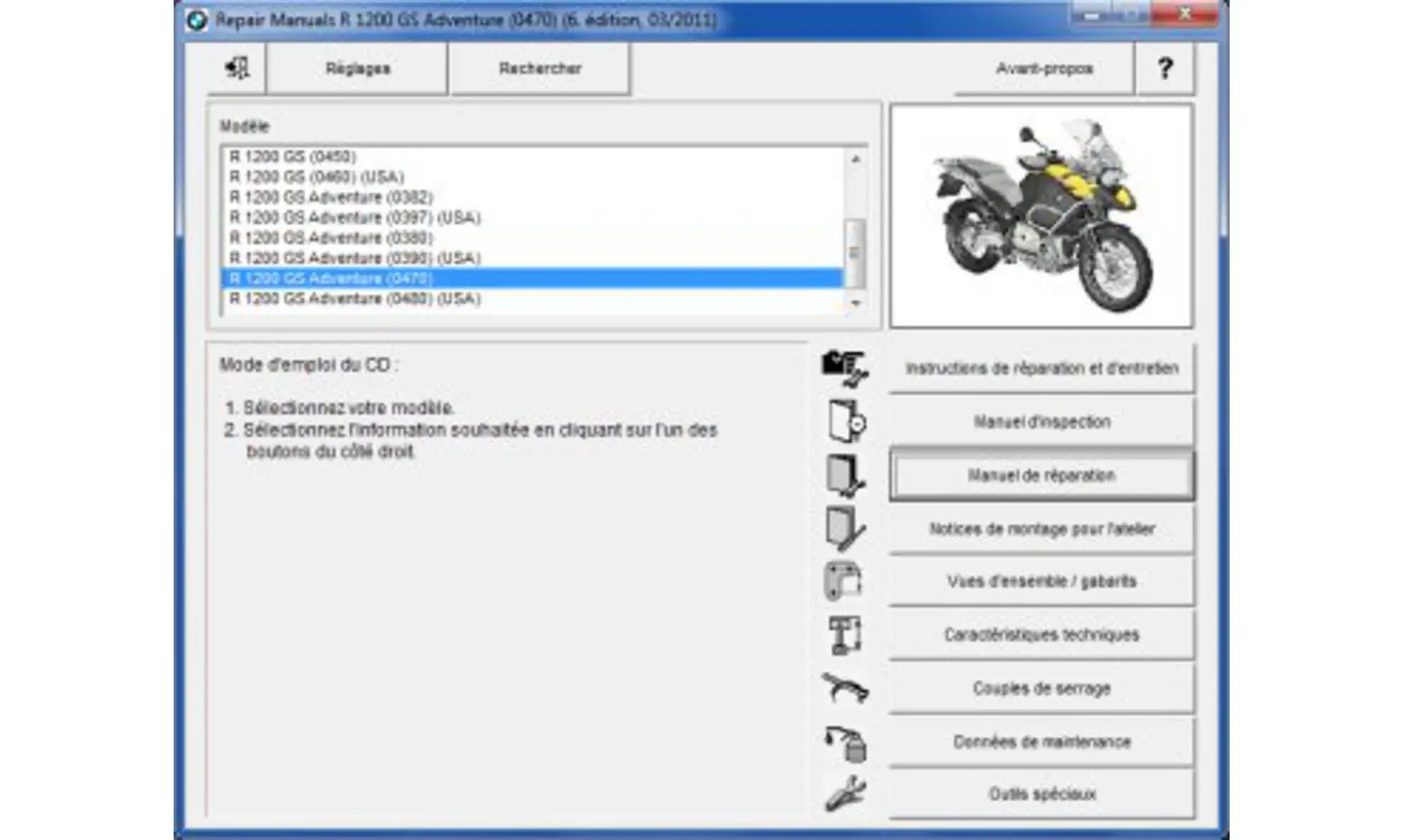
Task: Click the special tools pliers icon
Action: pos(845,794)
